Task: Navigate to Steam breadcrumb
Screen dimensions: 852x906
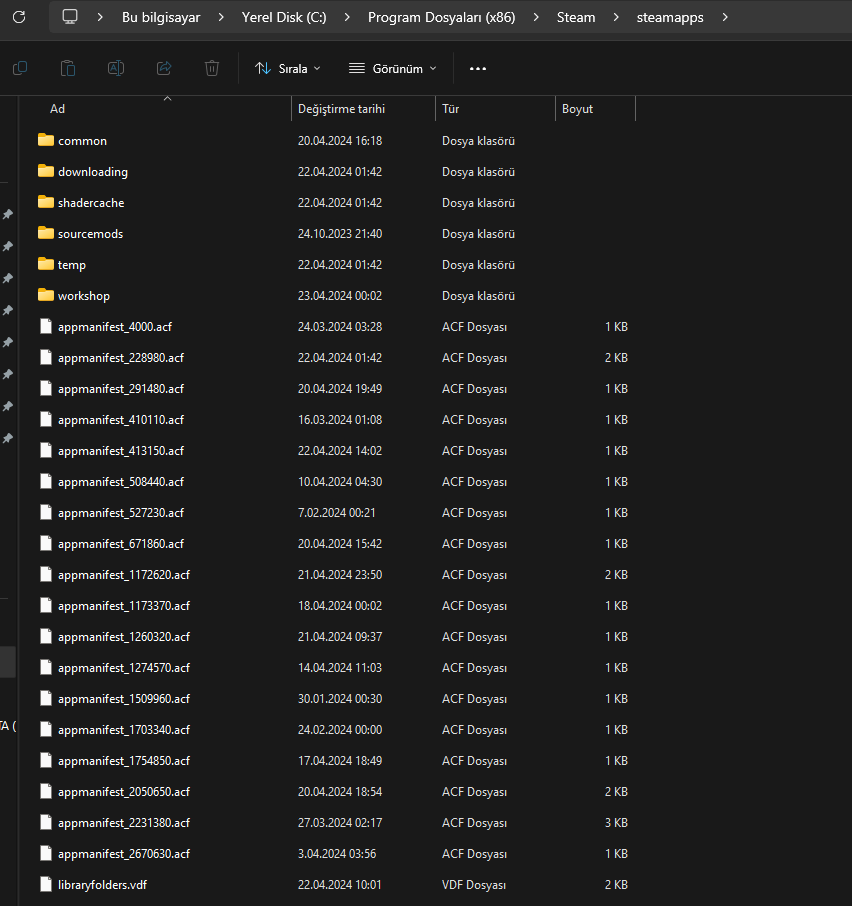Action: click(576, 18)
